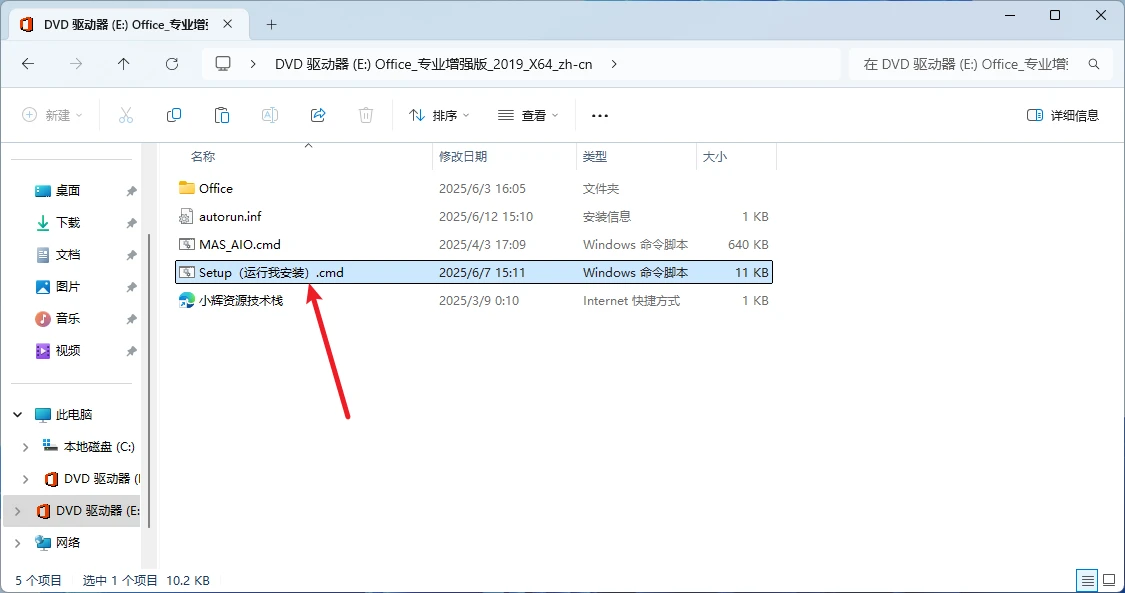Image resolution: width=1125 pixels, height=593 pixels.
Task: Expand the selected DVD 驱动器 (E: node
Action: click(18, 511)
